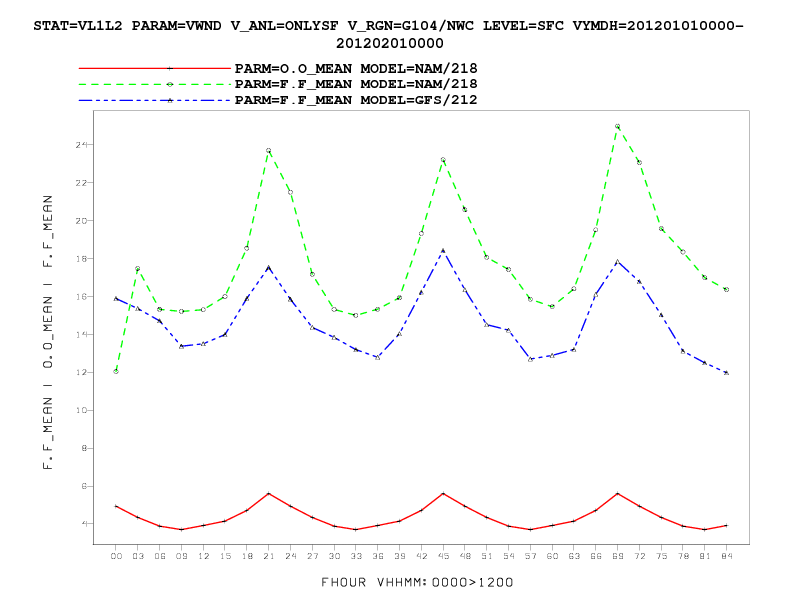Viewport: 792px width, 612px height.
Task: Click y-axis tick value 6
Action: (84, 486)
